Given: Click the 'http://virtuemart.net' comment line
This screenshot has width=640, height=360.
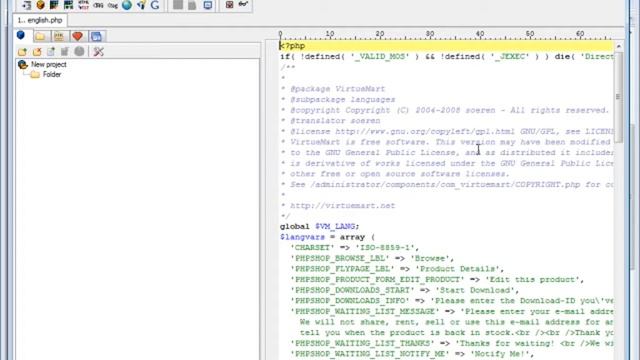Looking at the screenshot, I should tap(338, 206).
